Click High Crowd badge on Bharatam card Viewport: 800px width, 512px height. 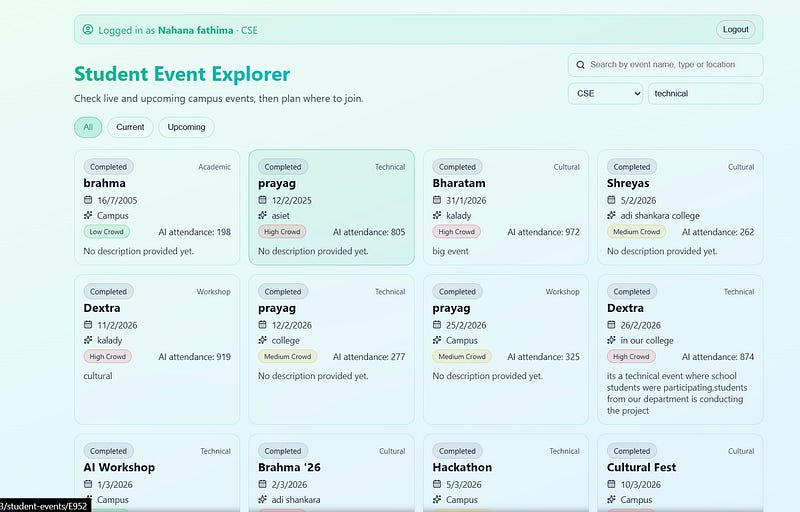point(456,232)
